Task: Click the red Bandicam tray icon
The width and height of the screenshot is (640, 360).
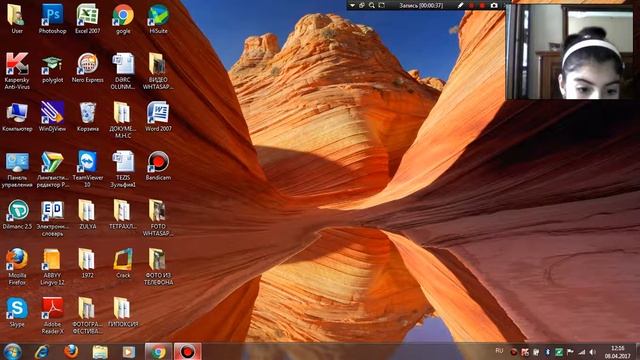Action: click(513, 352)
